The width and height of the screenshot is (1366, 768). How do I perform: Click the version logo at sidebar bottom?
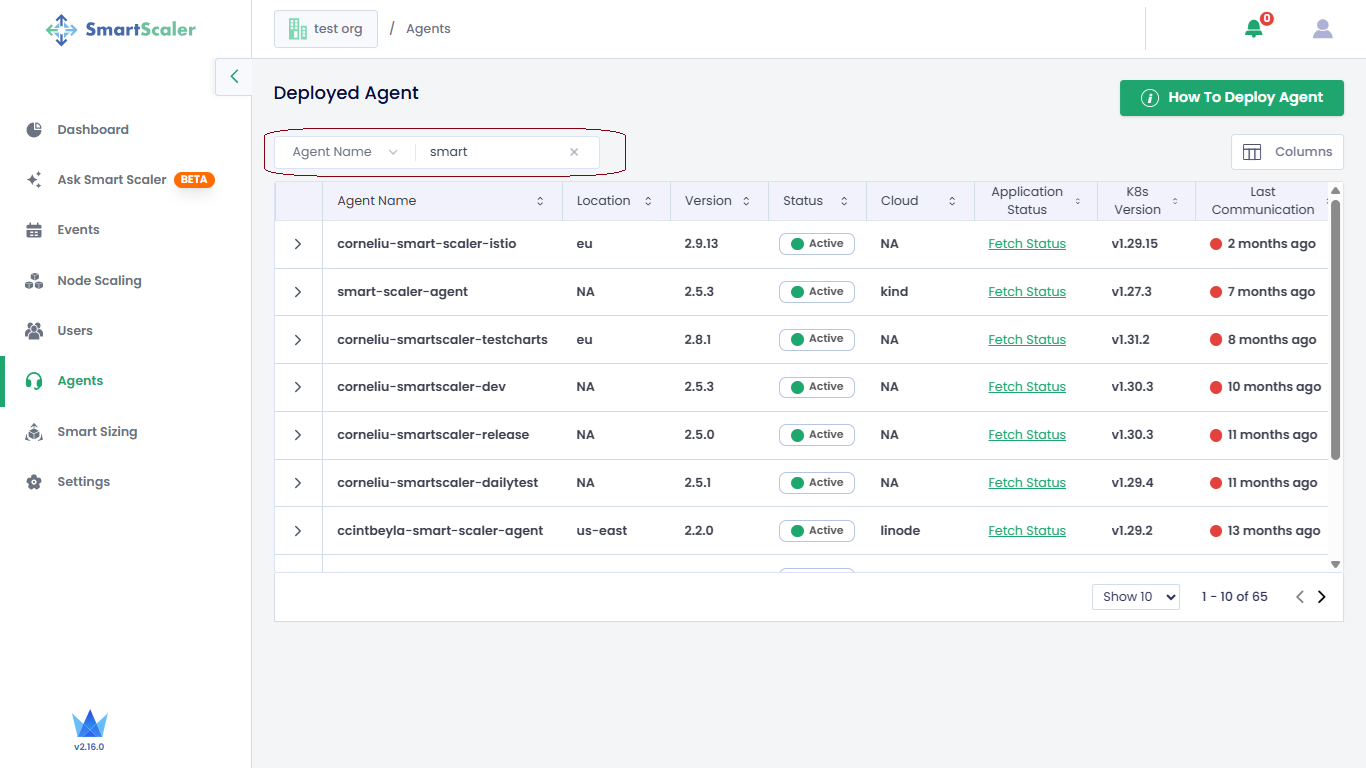89,725
